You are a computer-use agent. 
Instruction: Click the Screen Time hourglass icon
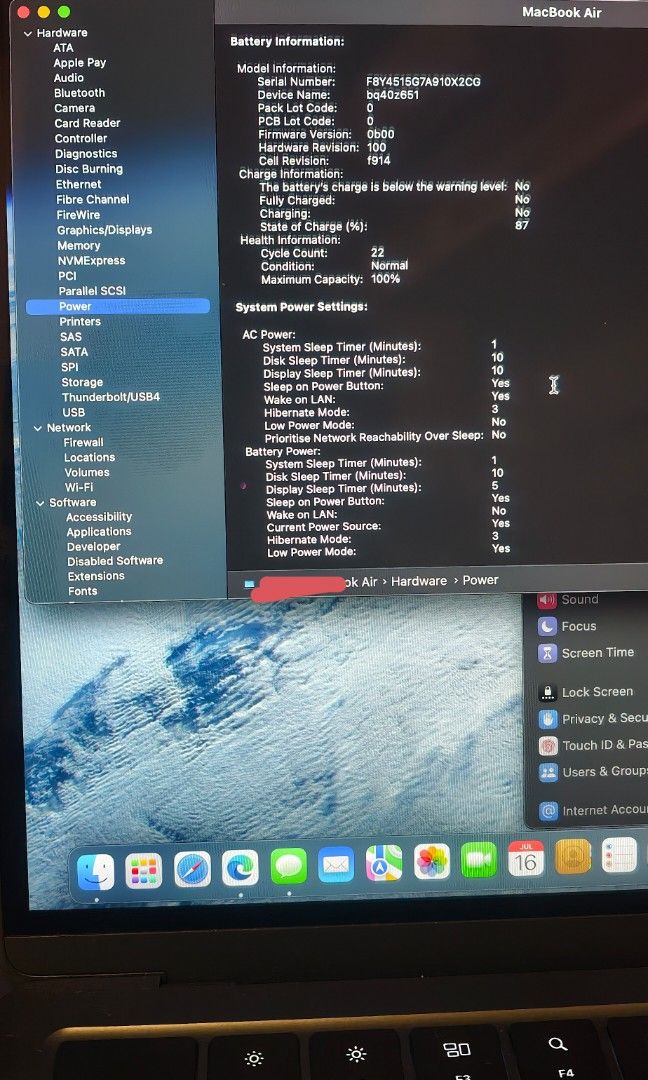coord(547,653)
